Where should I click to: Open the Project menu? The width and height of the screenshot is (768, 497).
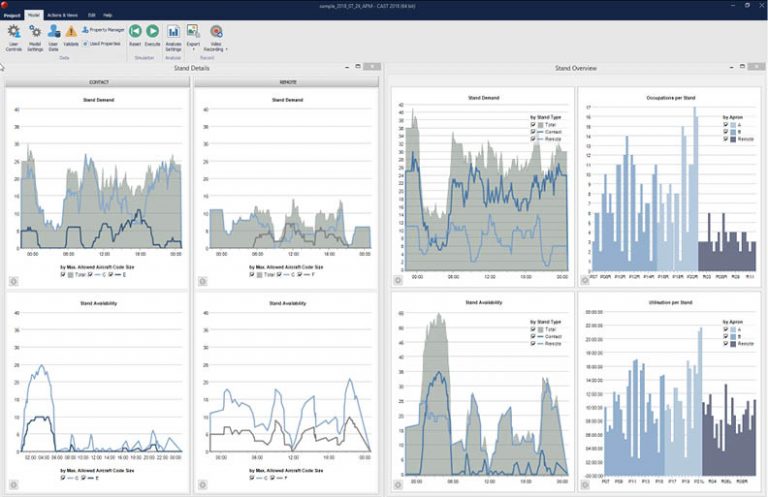[12, 16]
